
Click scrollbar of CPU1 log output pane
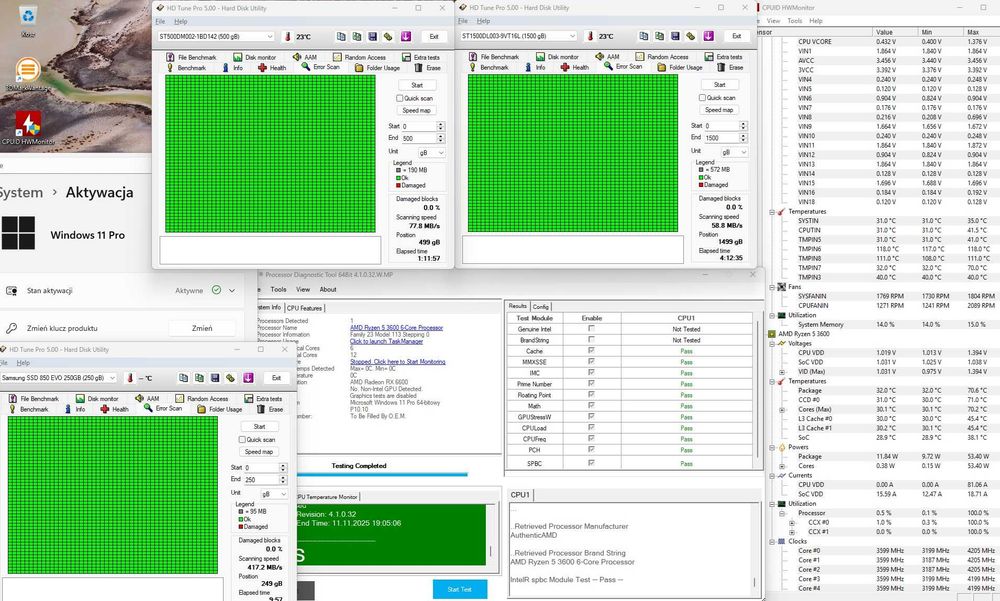[x=754, y=549]
